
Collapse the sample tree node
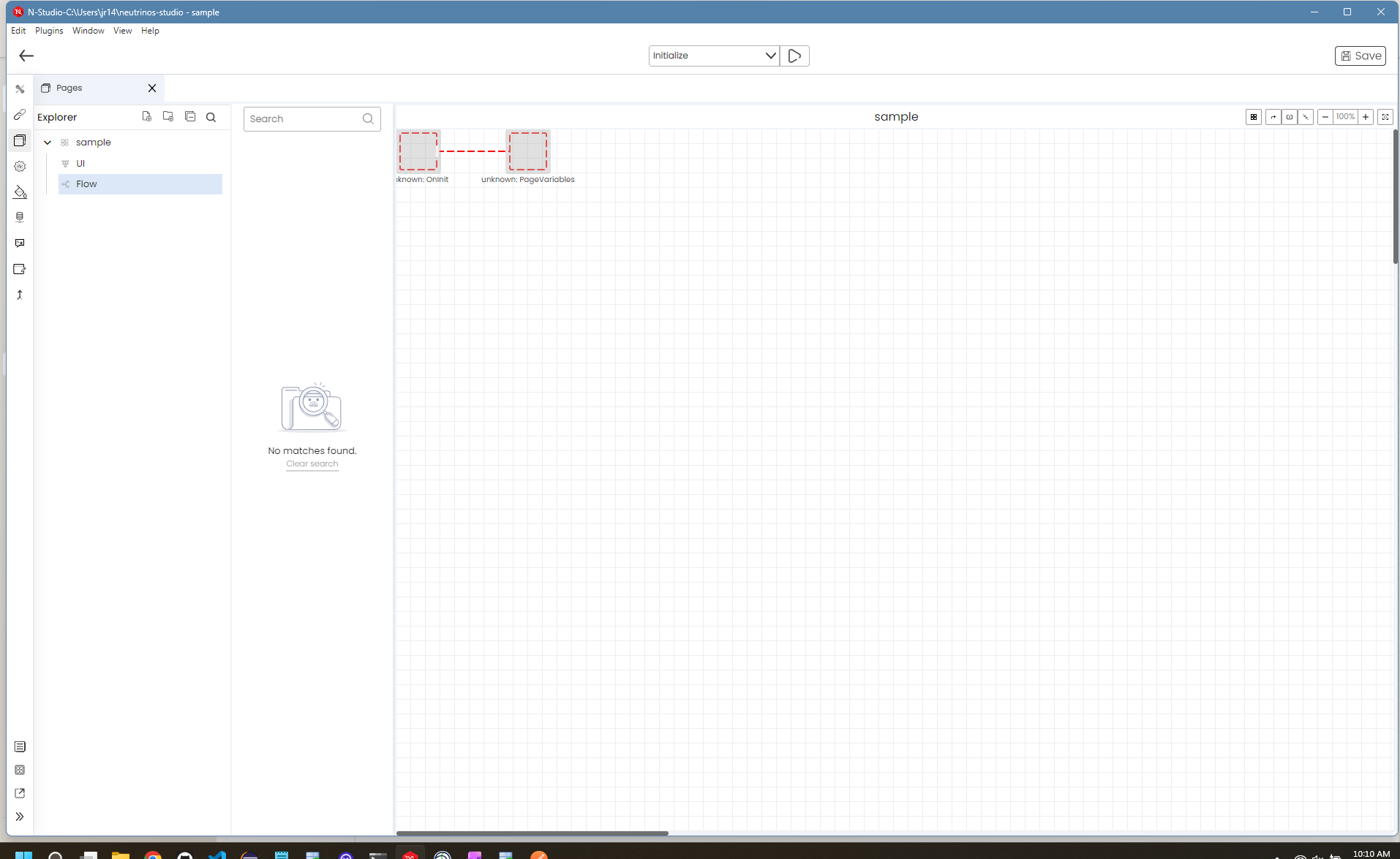48,143
